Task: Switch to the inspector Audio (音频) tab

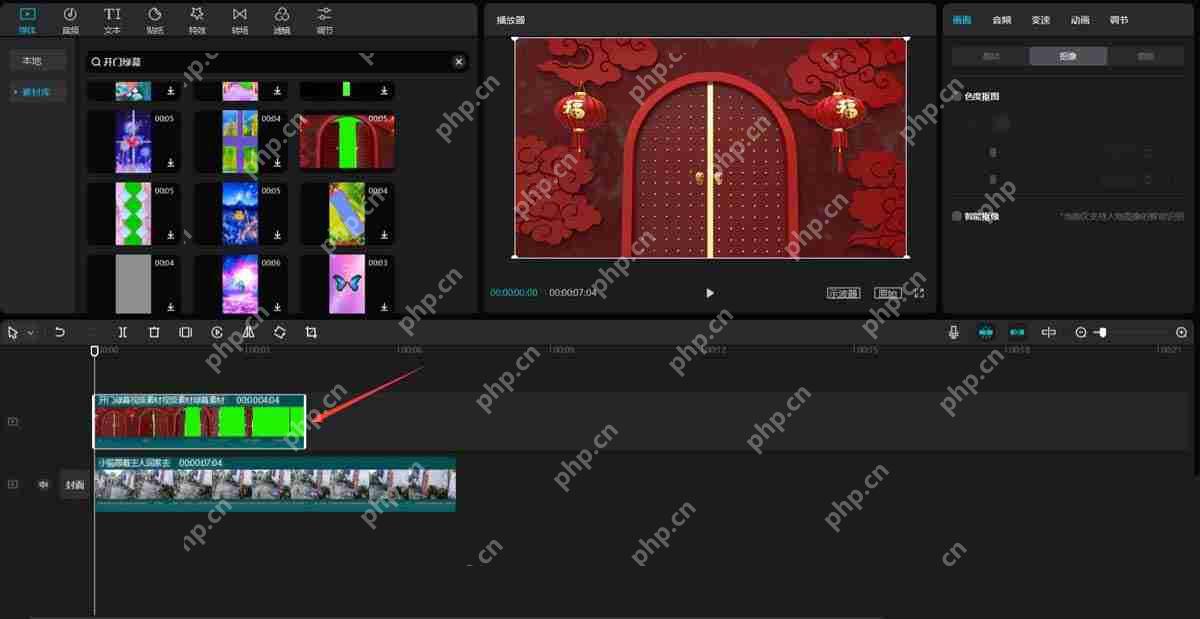Action: 1001,20
